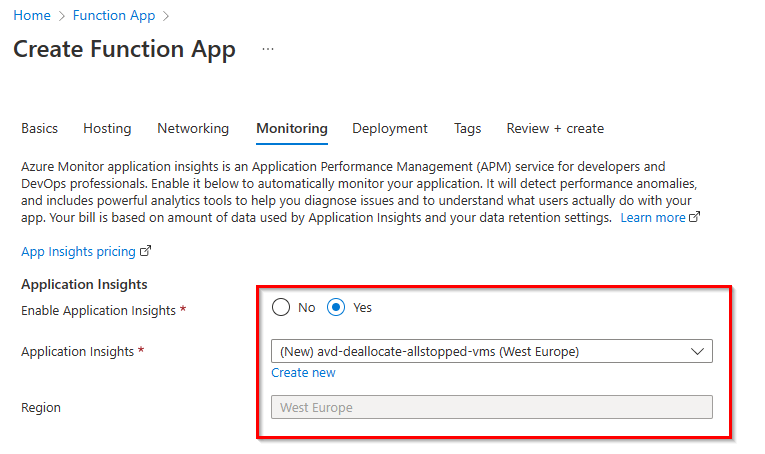Screen dimensions: 765x454
Task: Select the Monitoring tab
Action: pos(291,128)
